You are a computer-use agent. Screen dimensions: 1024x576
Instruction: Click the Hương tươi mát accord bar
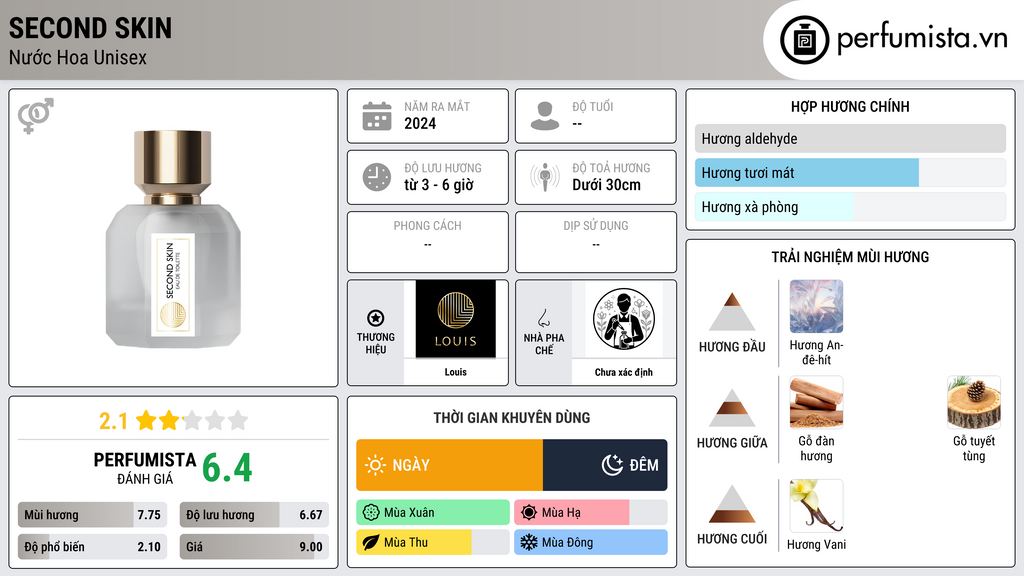pos(850,172)
